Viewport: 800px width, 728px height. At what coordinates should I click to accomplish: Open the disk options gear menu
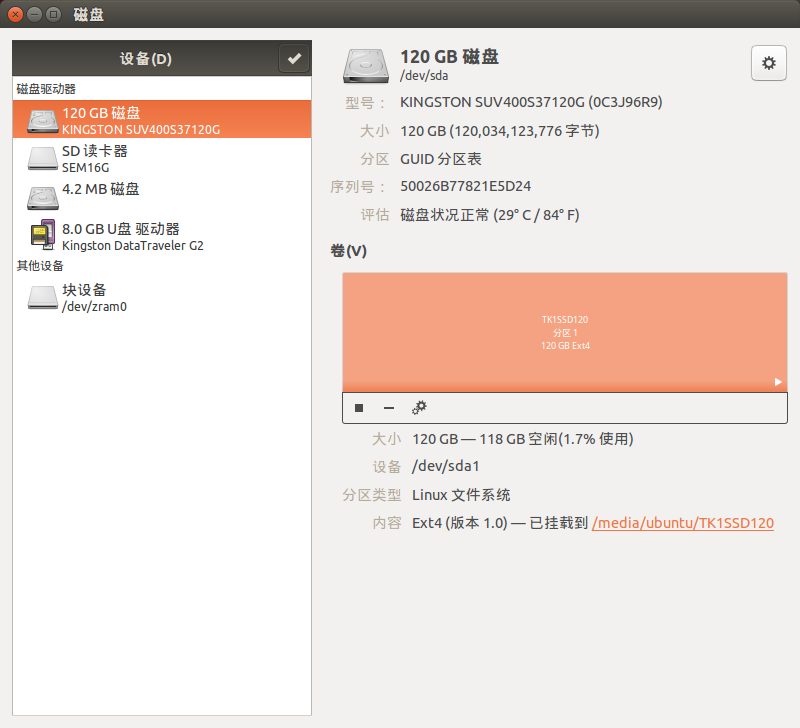(x=768, y=63)
